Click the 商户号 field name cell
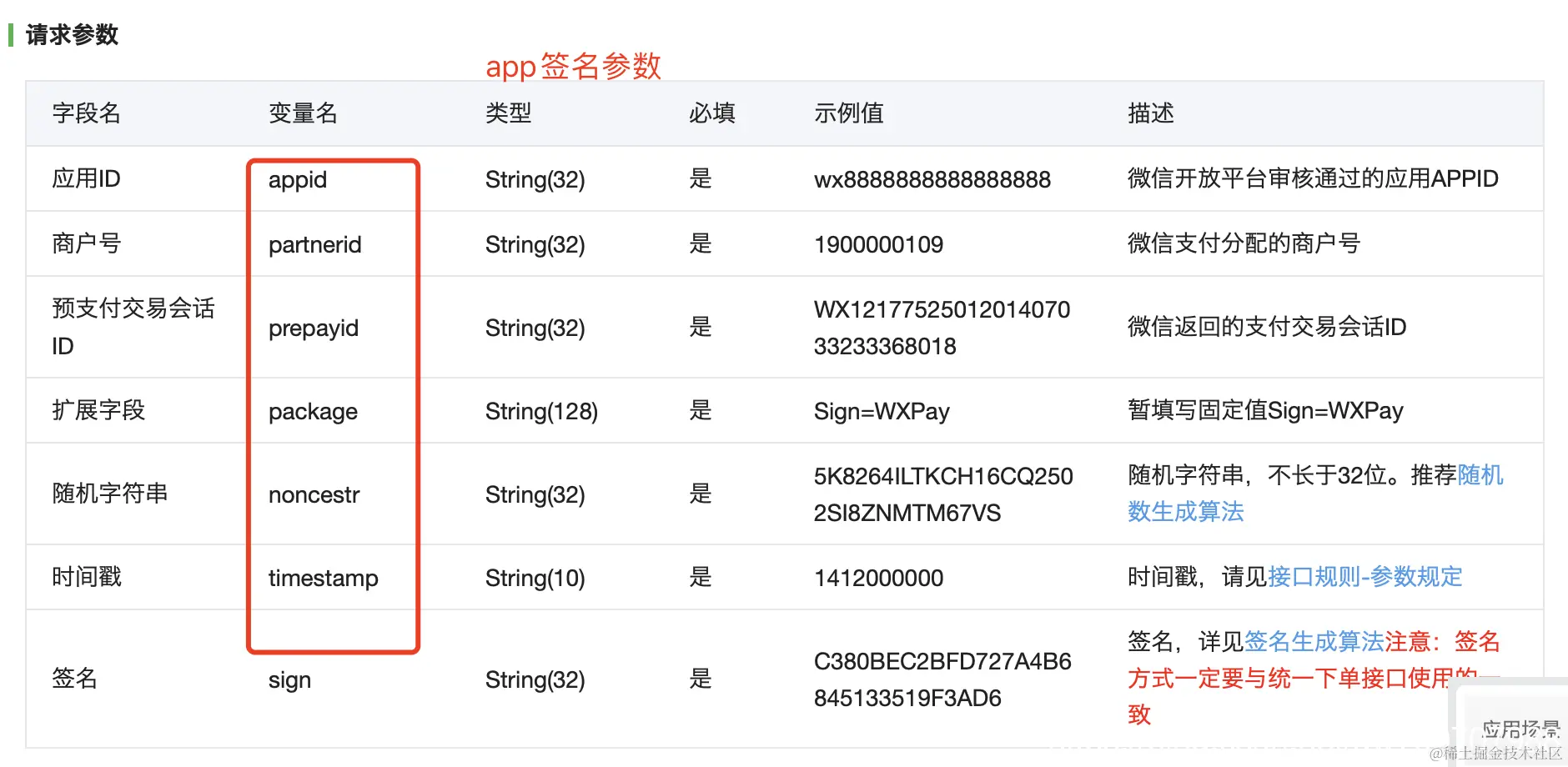This screenshot has height=767, width=1568. coord(86,243)
